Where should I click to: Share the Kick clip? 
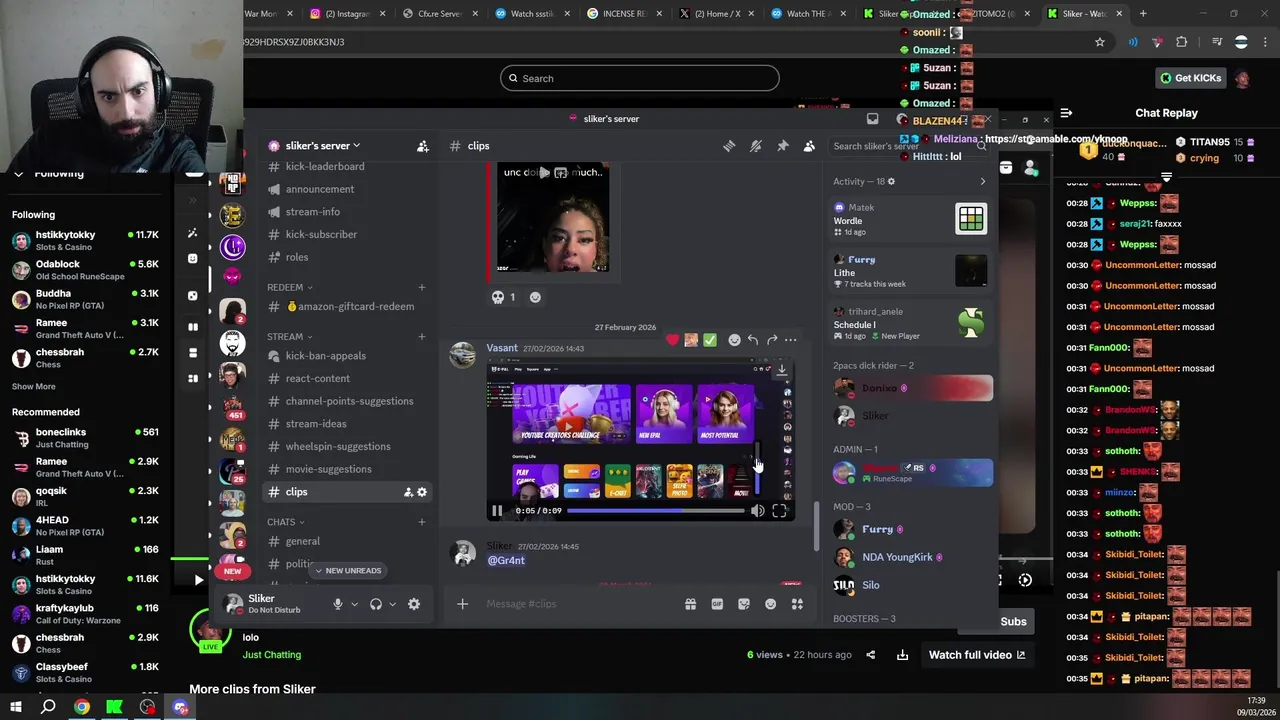(x=870, y=655)
